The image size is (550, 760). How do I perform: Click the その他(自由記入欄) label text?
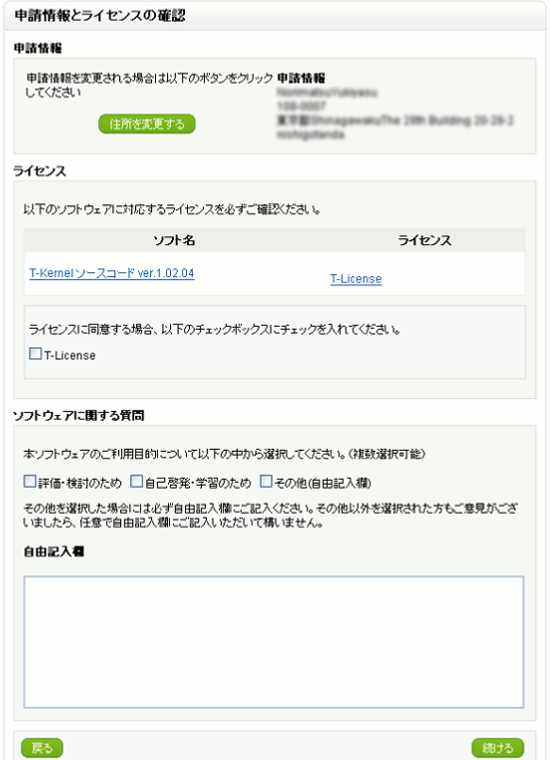[x=323, y=483]
